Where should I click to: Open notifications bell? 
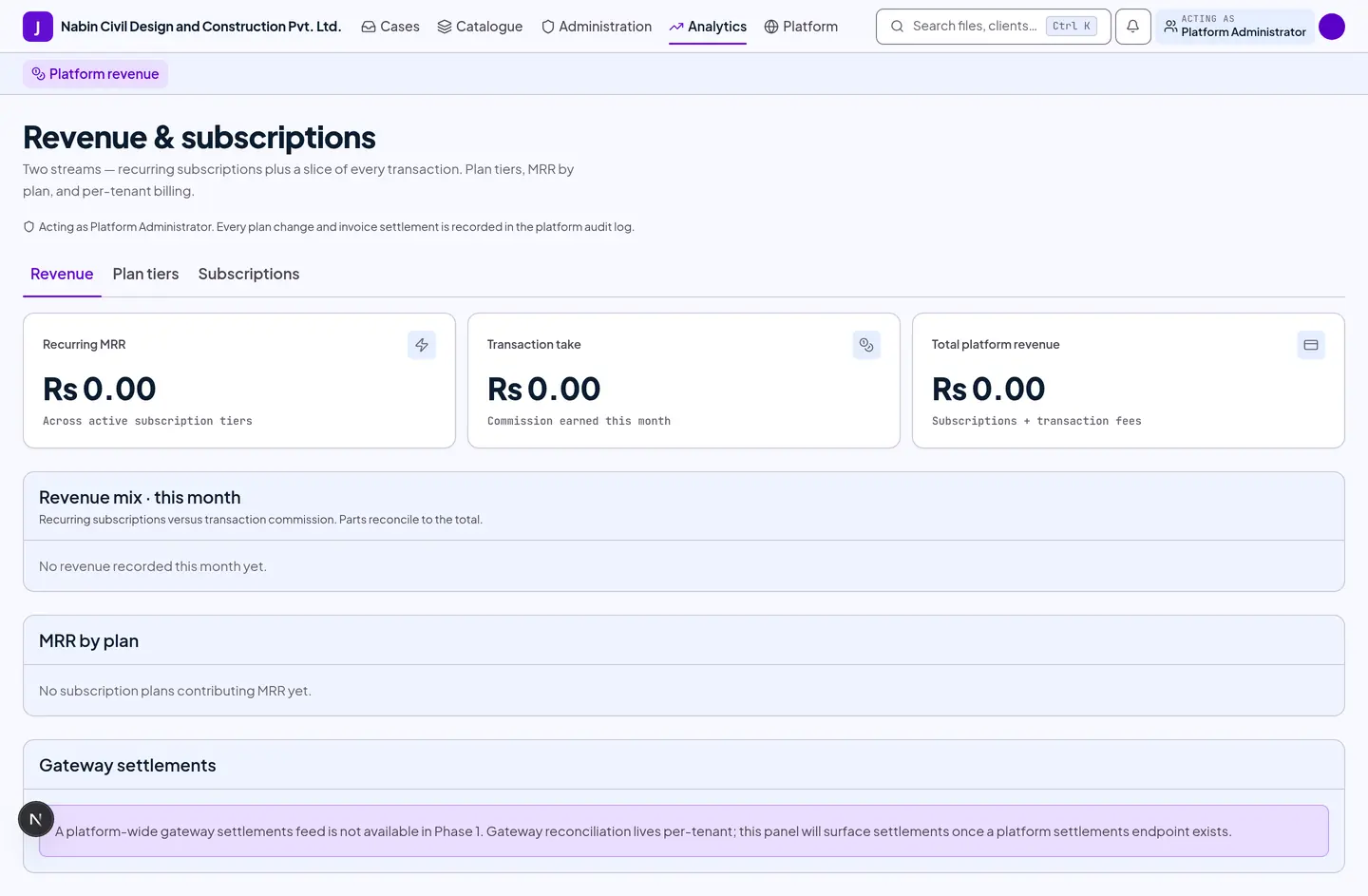(1132, 27)
